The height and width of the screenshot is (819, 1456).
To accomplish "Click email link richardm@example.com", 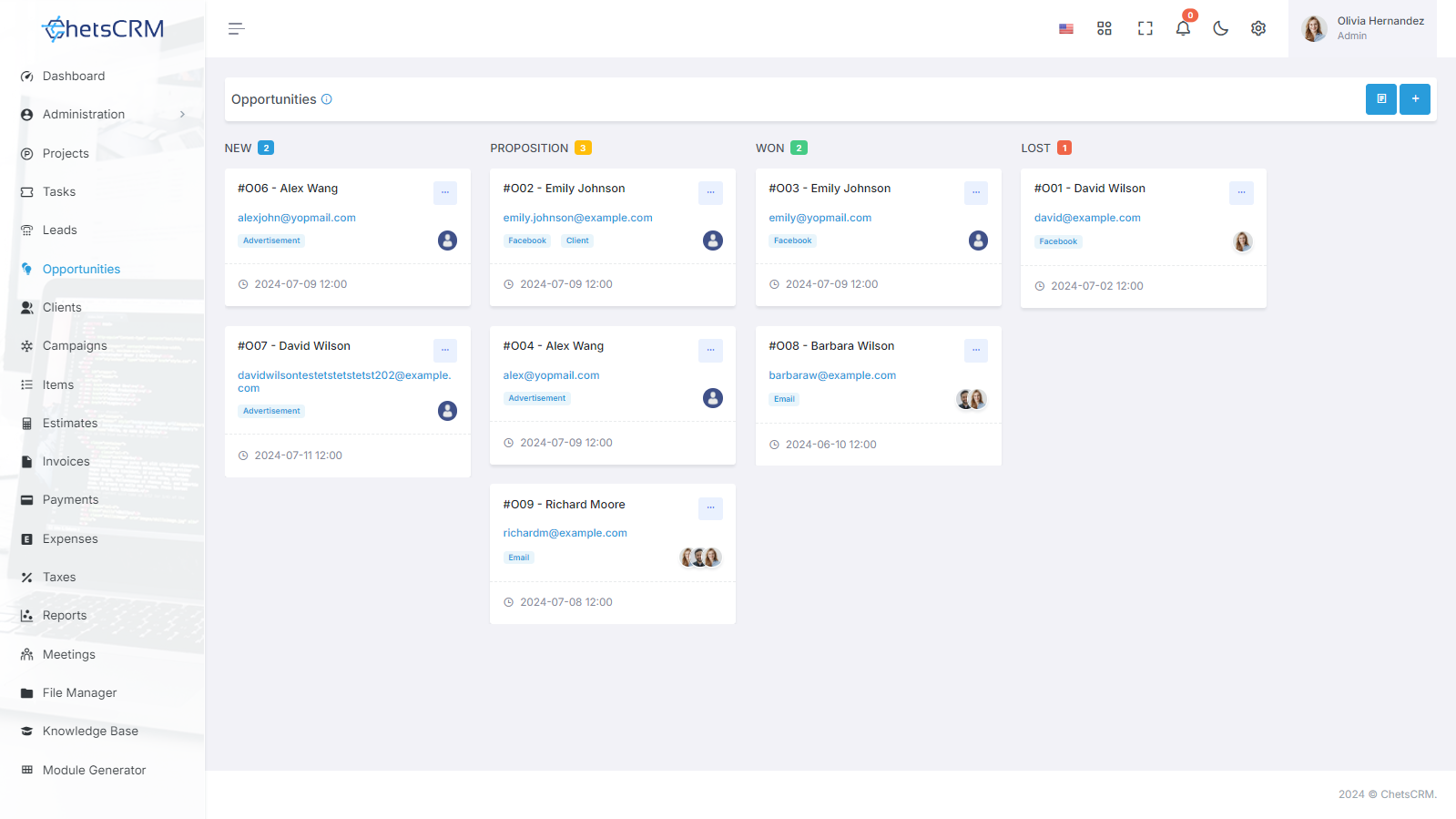I will point(565,533).
